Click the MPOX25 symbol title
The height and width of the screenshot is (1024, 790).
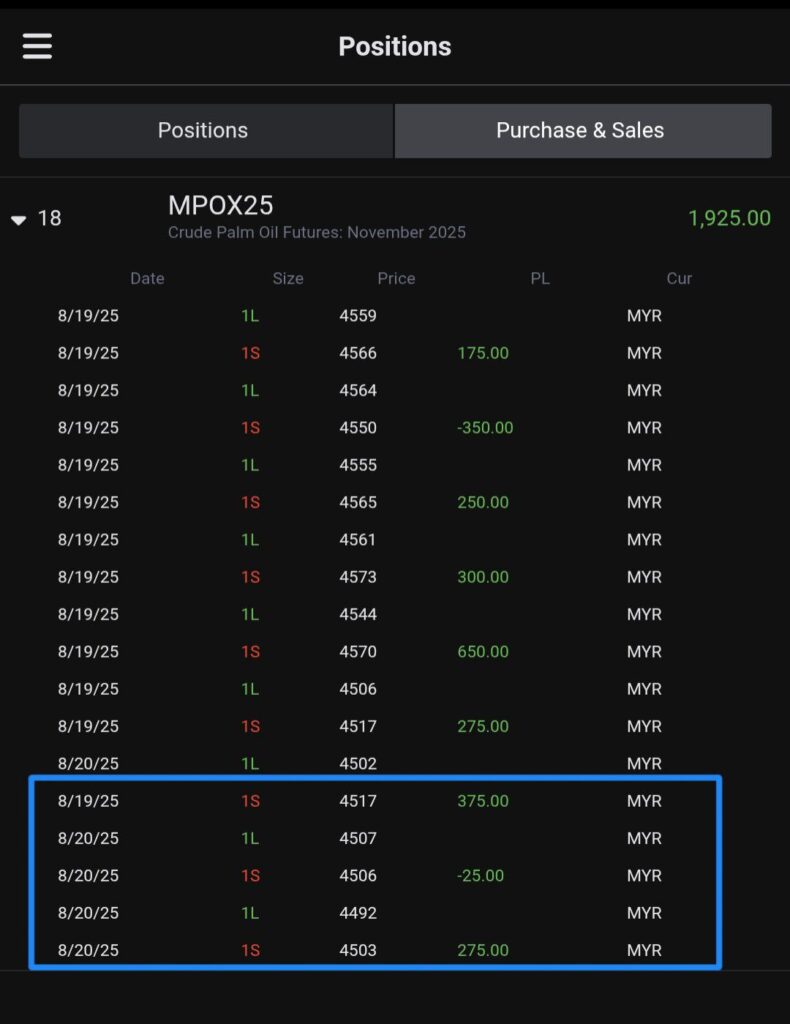[220, 205]
